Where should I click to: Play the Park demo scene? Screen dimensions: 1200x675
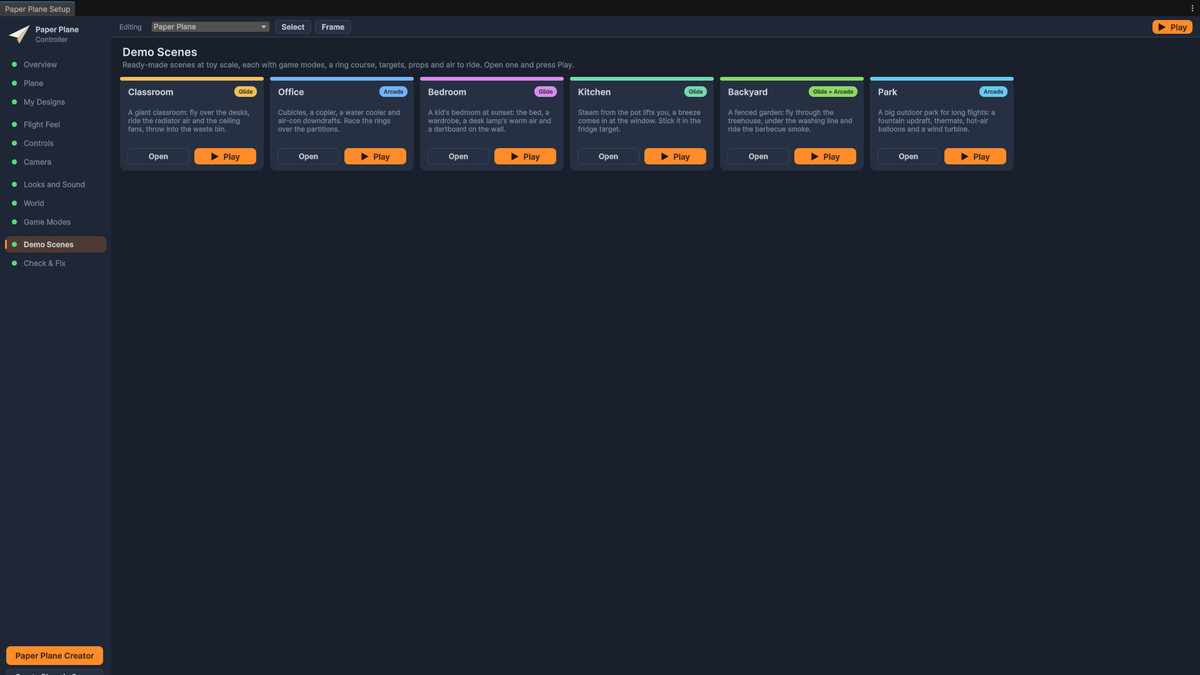click(x=975, y=156)
